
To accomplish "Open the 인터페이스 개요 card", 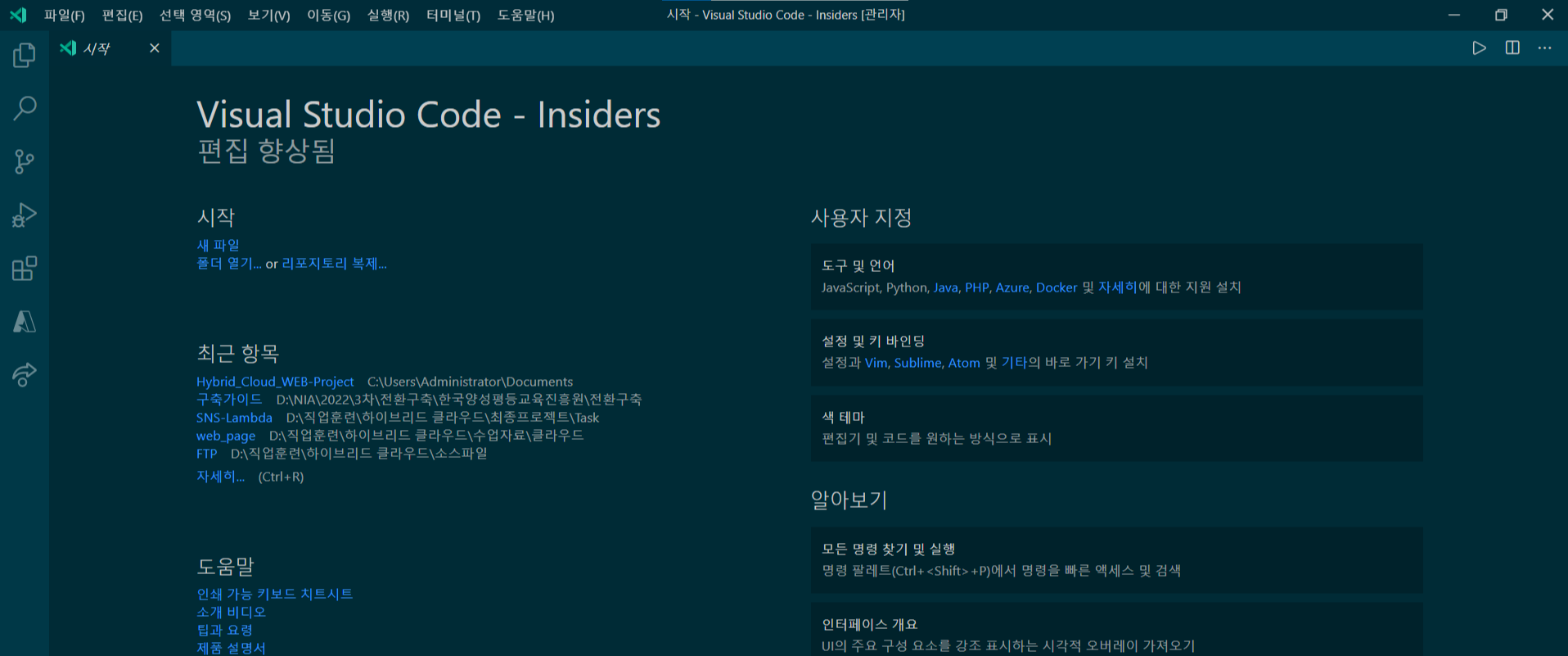I will [x=1116, y=629].
